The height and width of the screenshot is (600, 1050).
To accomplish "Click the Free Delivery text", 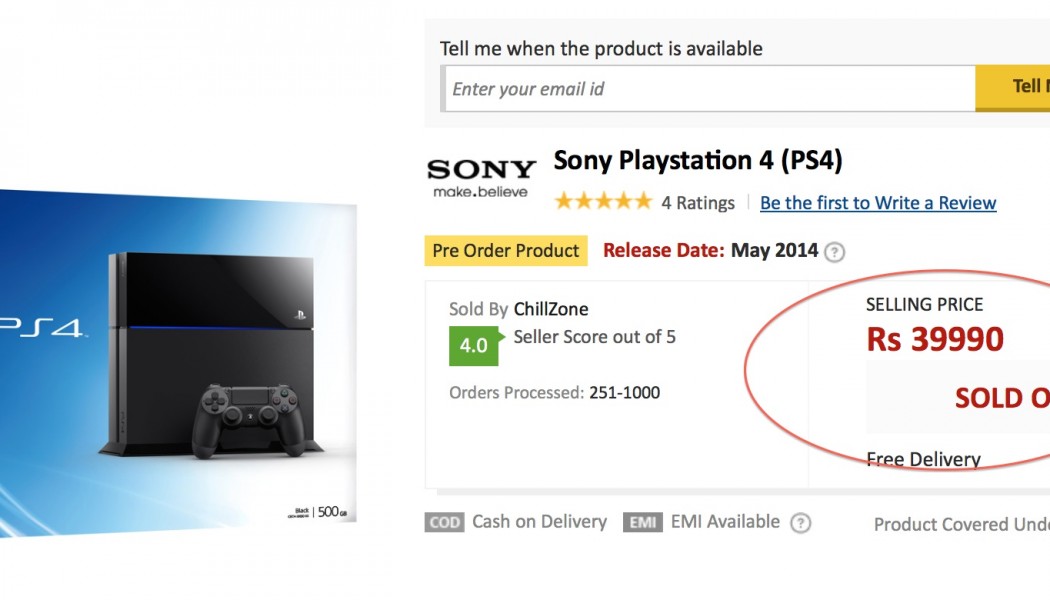I will click(923, 460).
